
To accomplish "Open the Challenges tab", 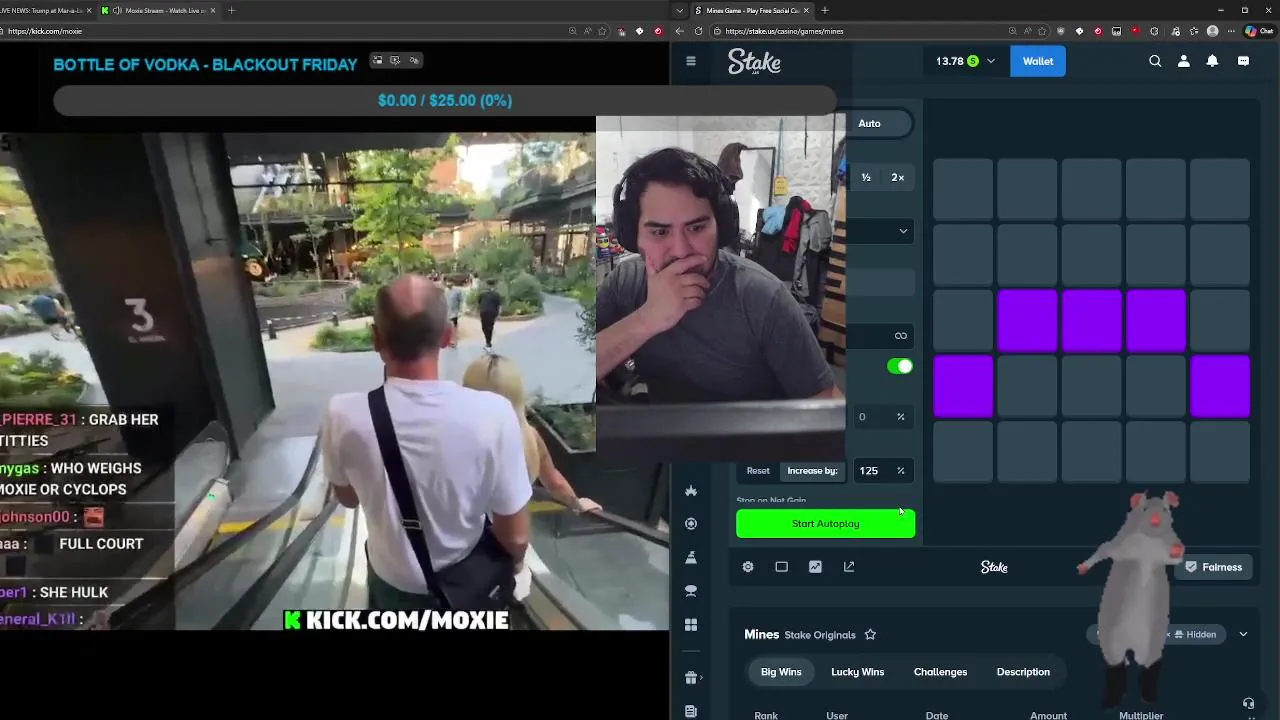I will (x=940, y=672).
